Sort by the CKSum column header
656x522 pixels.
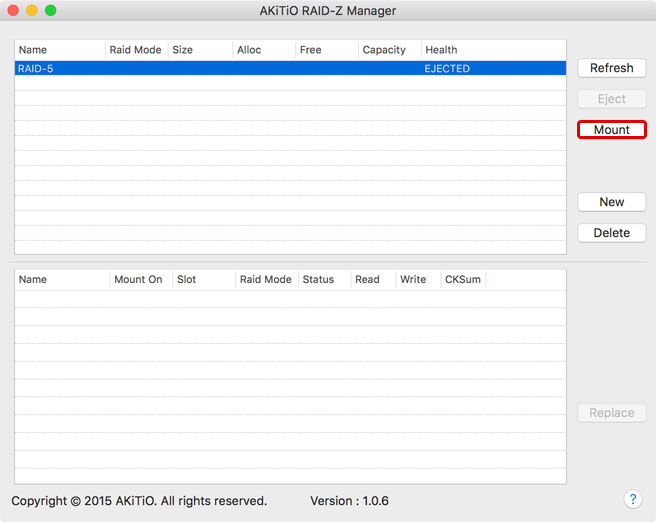point(461,280)
